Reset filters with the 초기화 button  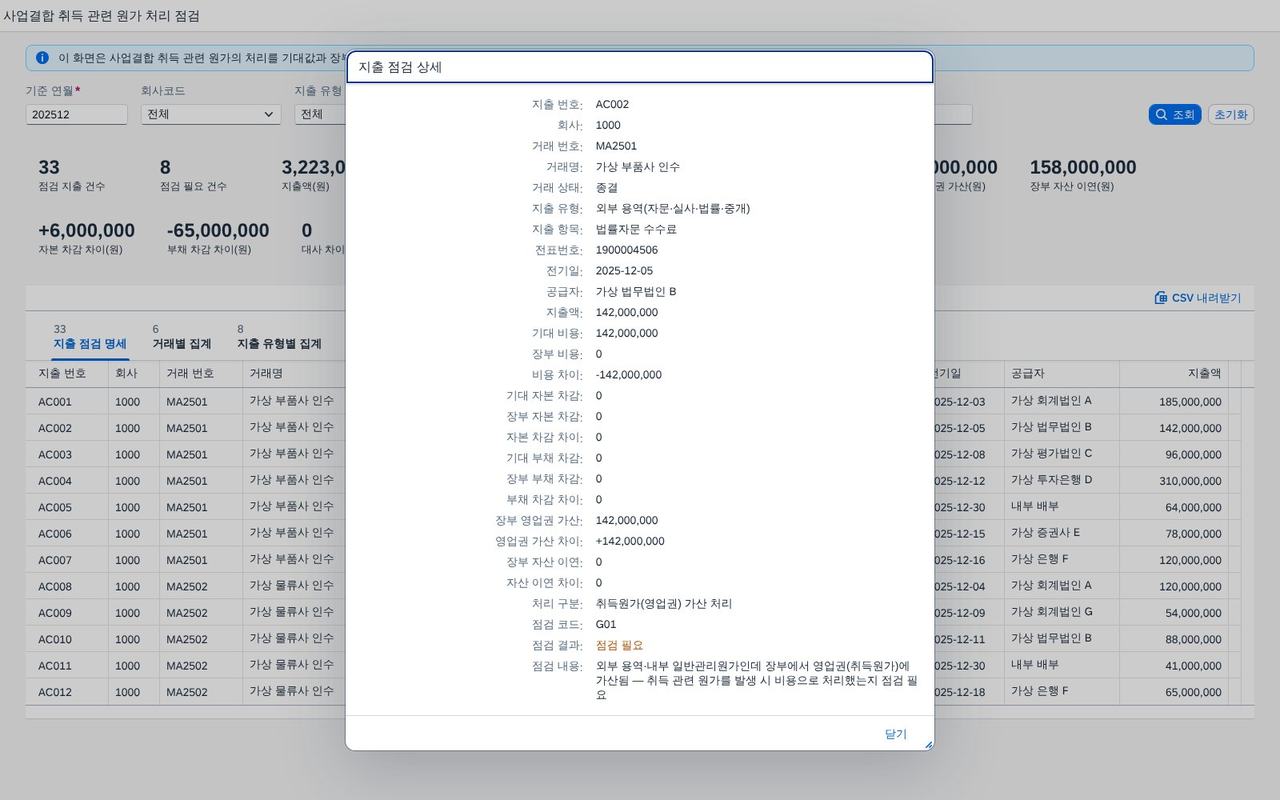click(1231, 114)
